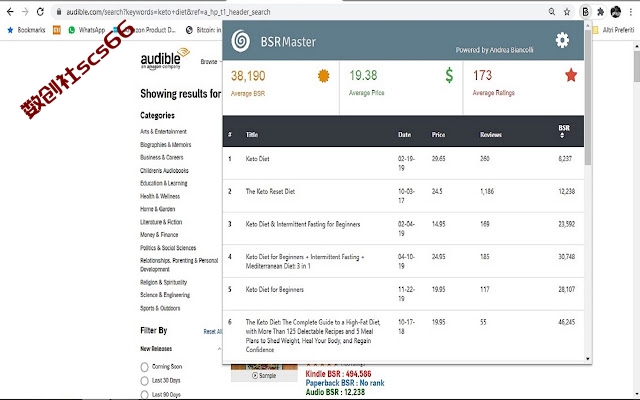
Task: Open the Chrome three-dot menu
Action: tap(631, 12)
